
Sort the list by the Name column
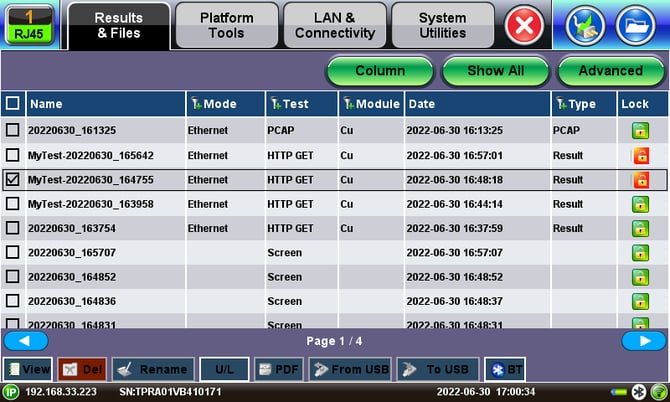[106, 104]
